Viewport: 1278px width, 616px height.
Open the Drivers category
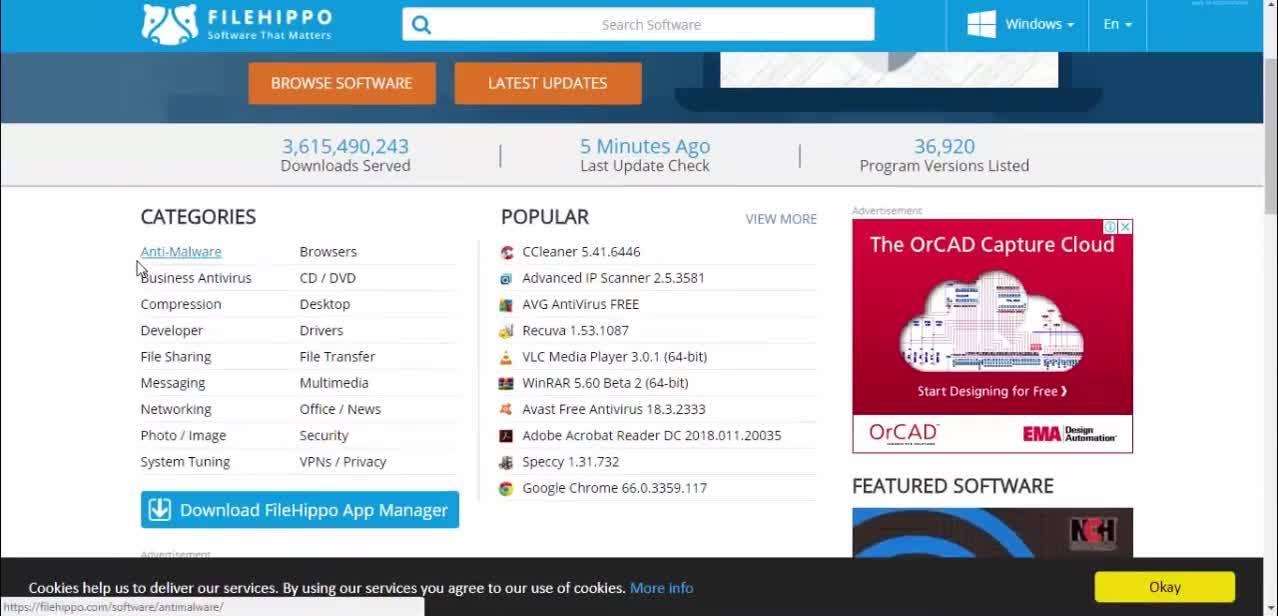pyautogui.click(x=321, y=331)
